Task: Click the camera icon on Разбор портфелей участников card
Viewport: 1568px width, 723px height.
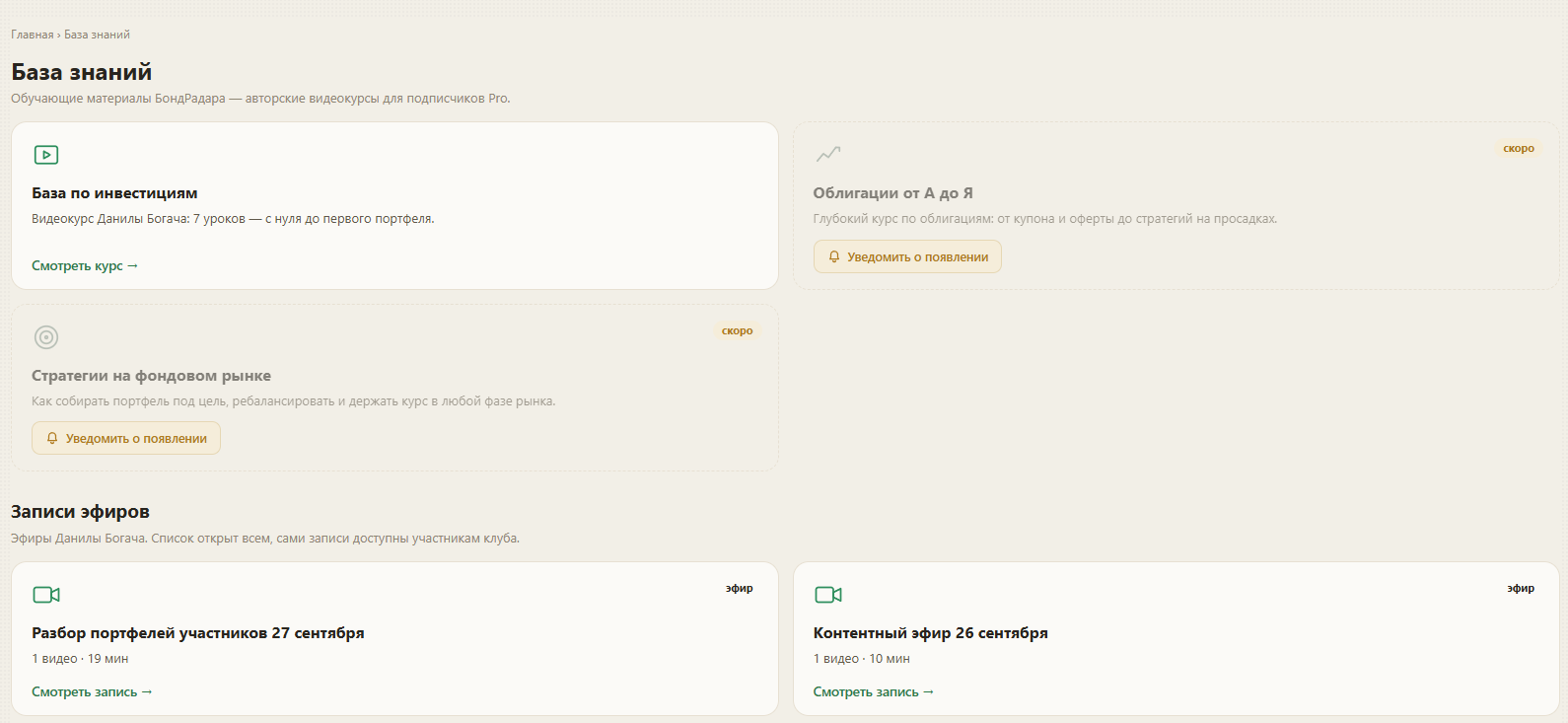Action: click(46, 595)
